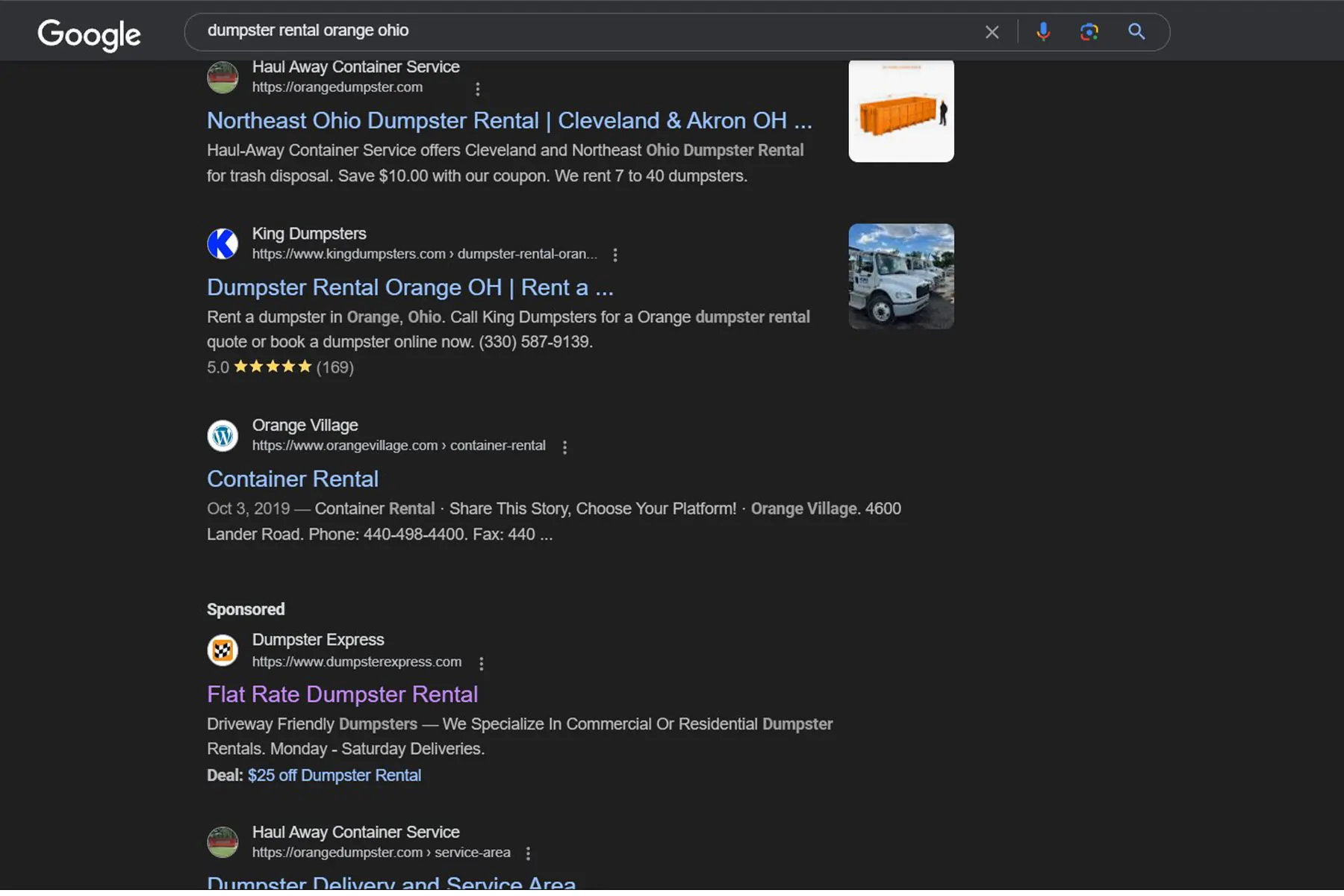Click the Google logo

(x=89, y=34)
